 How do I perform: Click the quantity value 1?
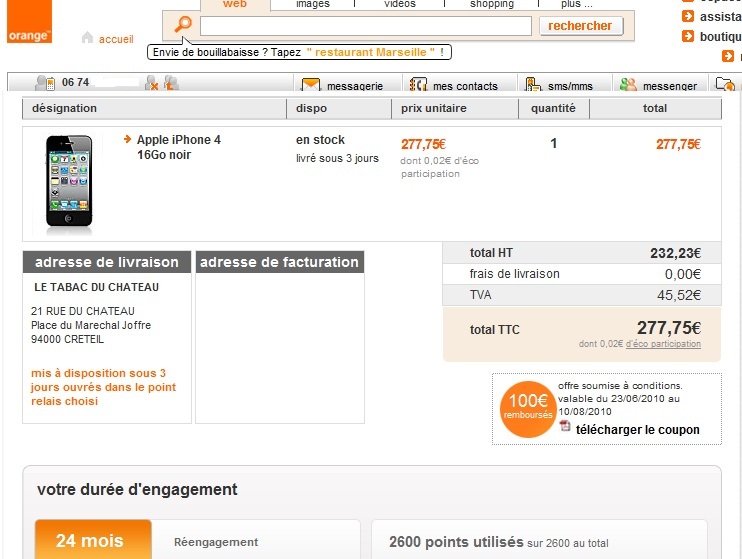pyautogui.click(x=554, y=143)
